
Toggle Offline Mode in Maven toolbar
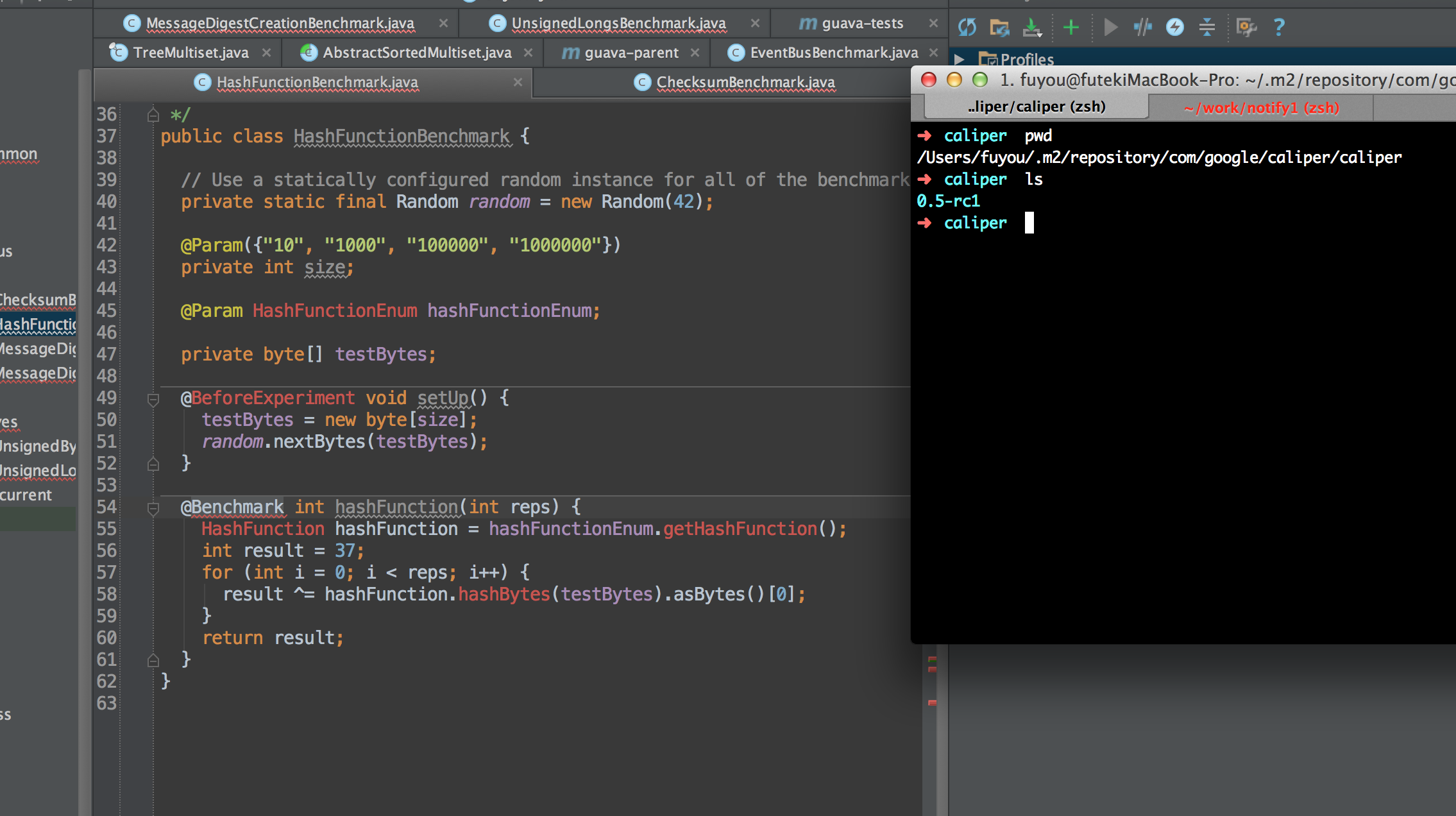(1142, 27)
